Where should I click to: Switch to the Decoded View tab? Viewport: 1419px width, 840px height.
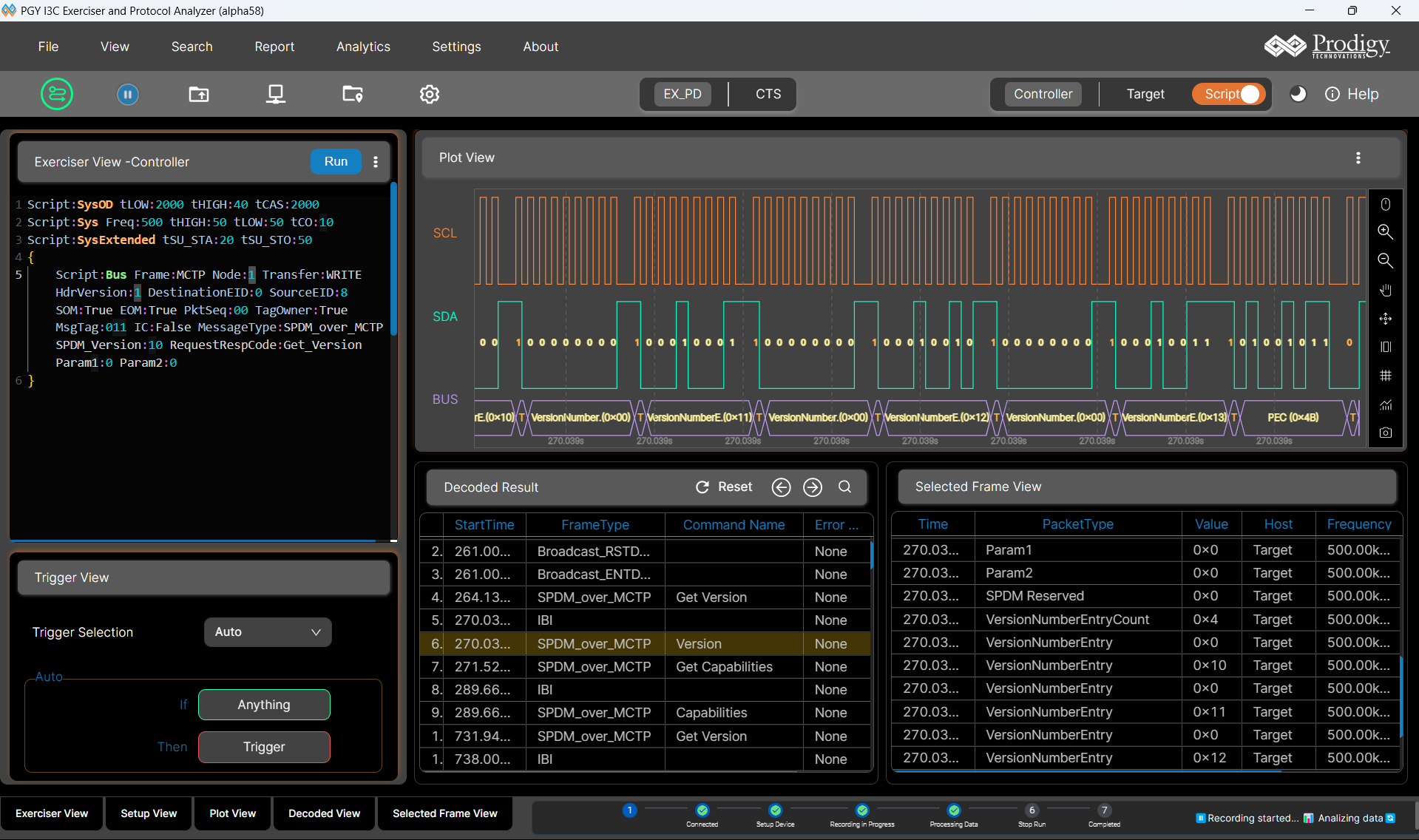pyautogui.click(x=324, y=813)
